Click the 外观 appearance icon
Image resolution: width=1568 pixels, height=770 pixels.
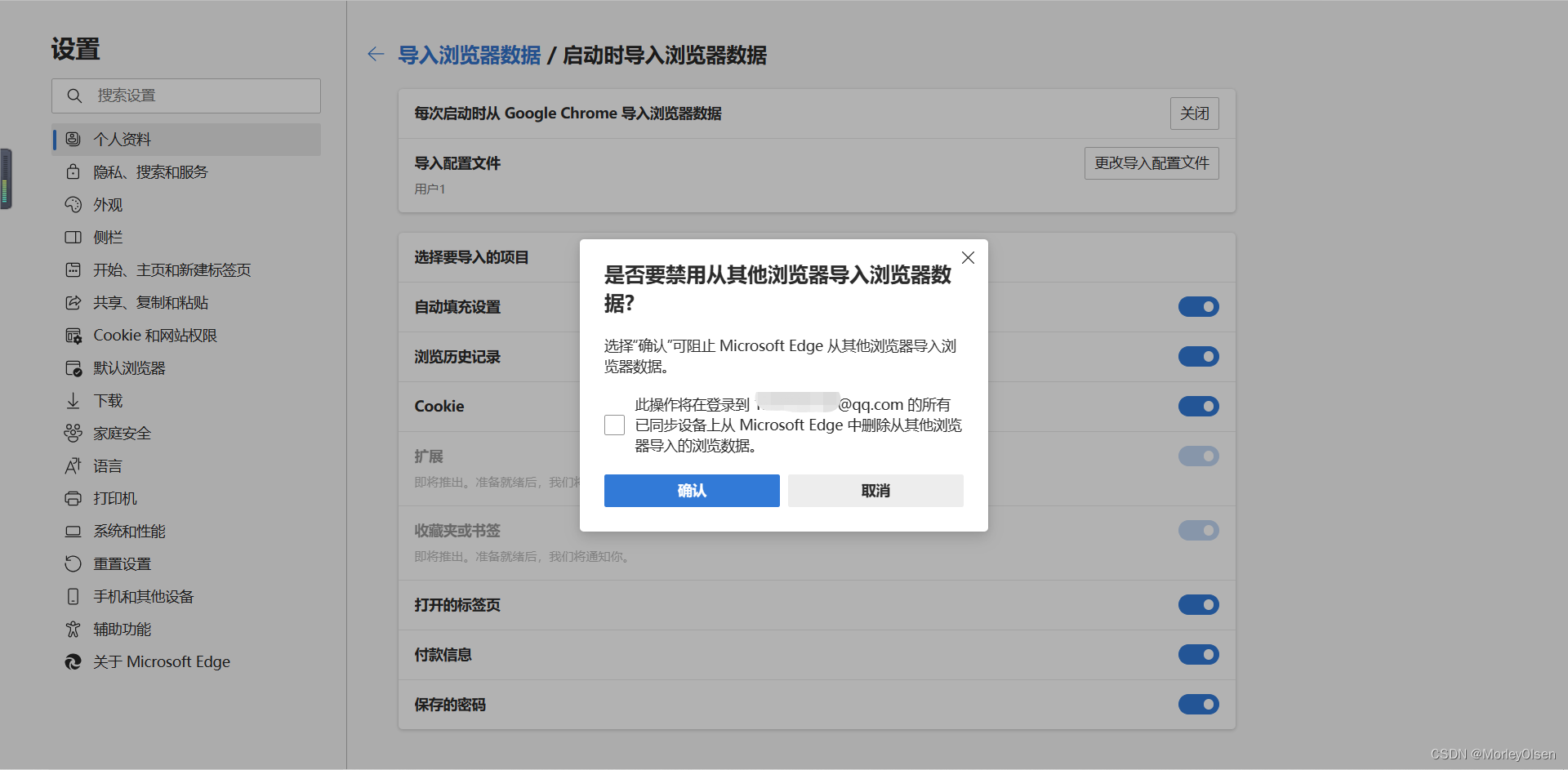(73, 204)
